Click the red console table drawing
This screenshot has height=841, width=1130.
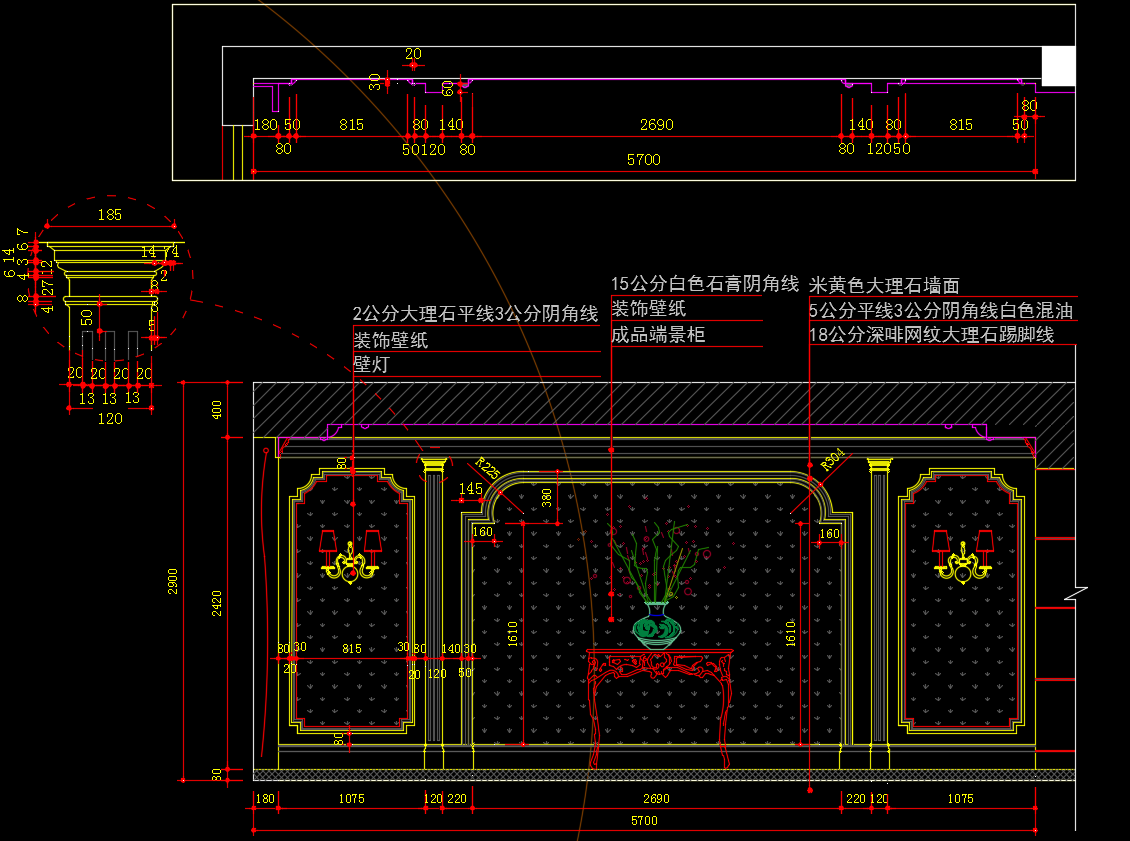(659, 708)
